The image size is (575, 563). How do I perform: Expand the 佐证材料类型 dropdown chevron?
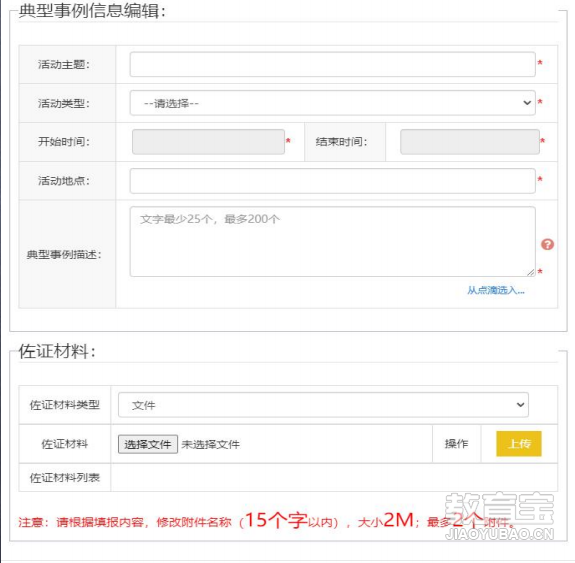click(520, 405)
